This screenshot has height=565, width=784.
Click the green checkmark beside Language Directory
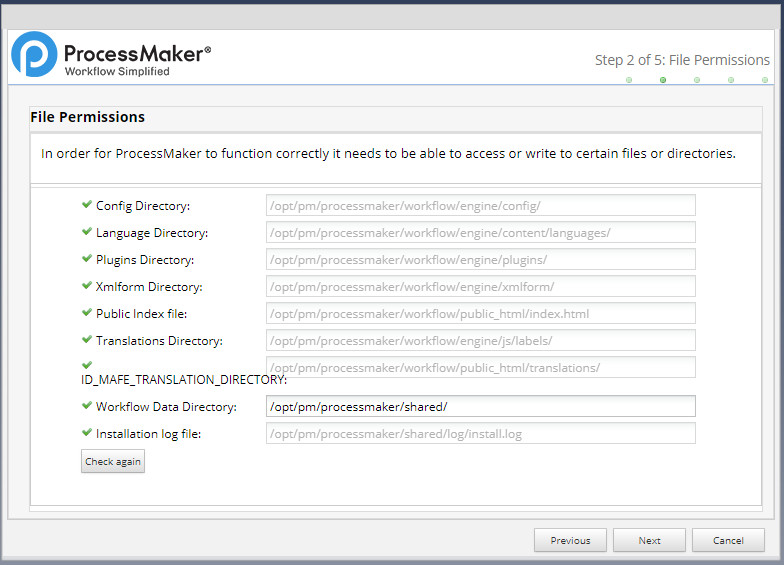click(x=87, y=231)
